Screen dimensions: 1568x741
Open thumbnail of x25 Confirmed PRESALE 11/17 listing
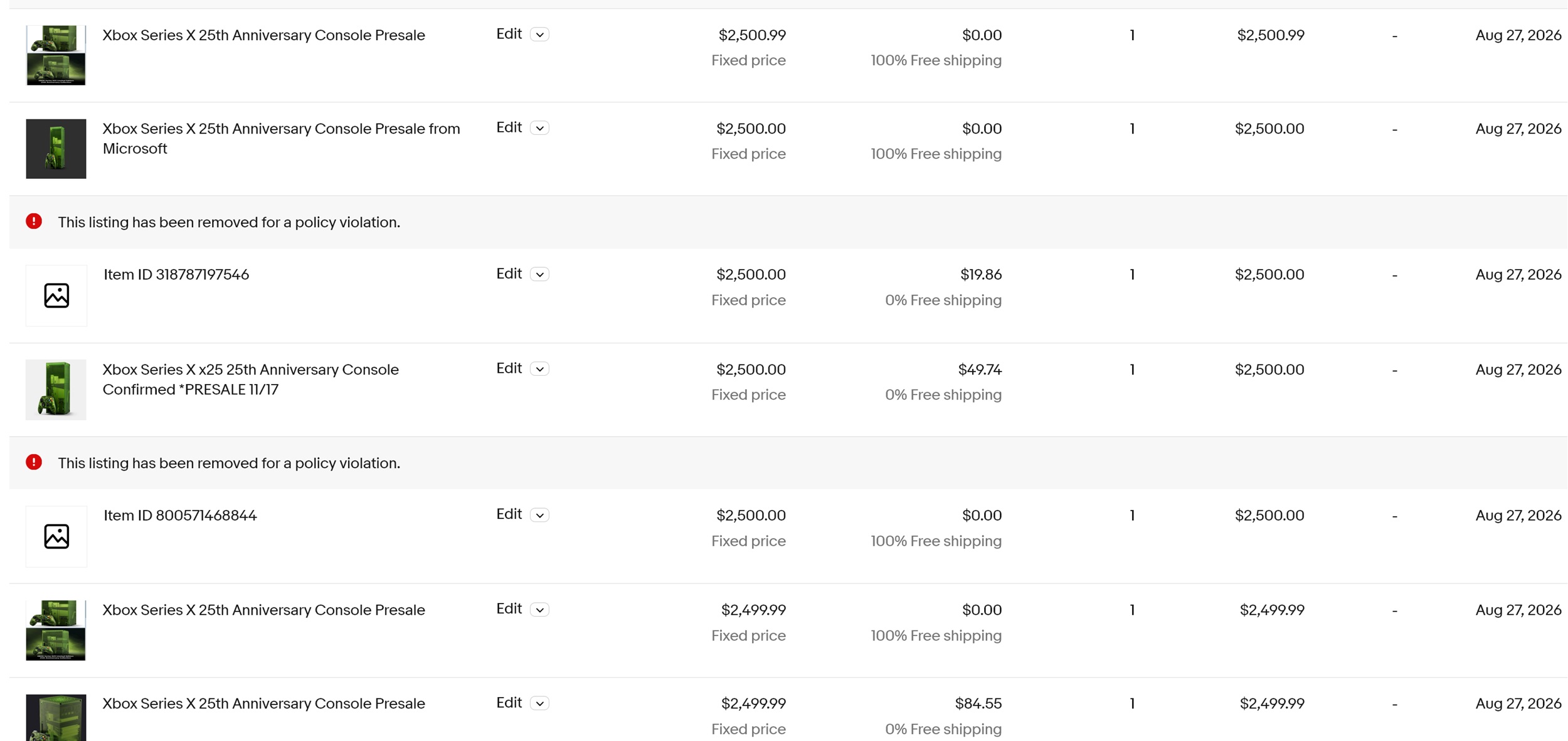pos(56,390)
